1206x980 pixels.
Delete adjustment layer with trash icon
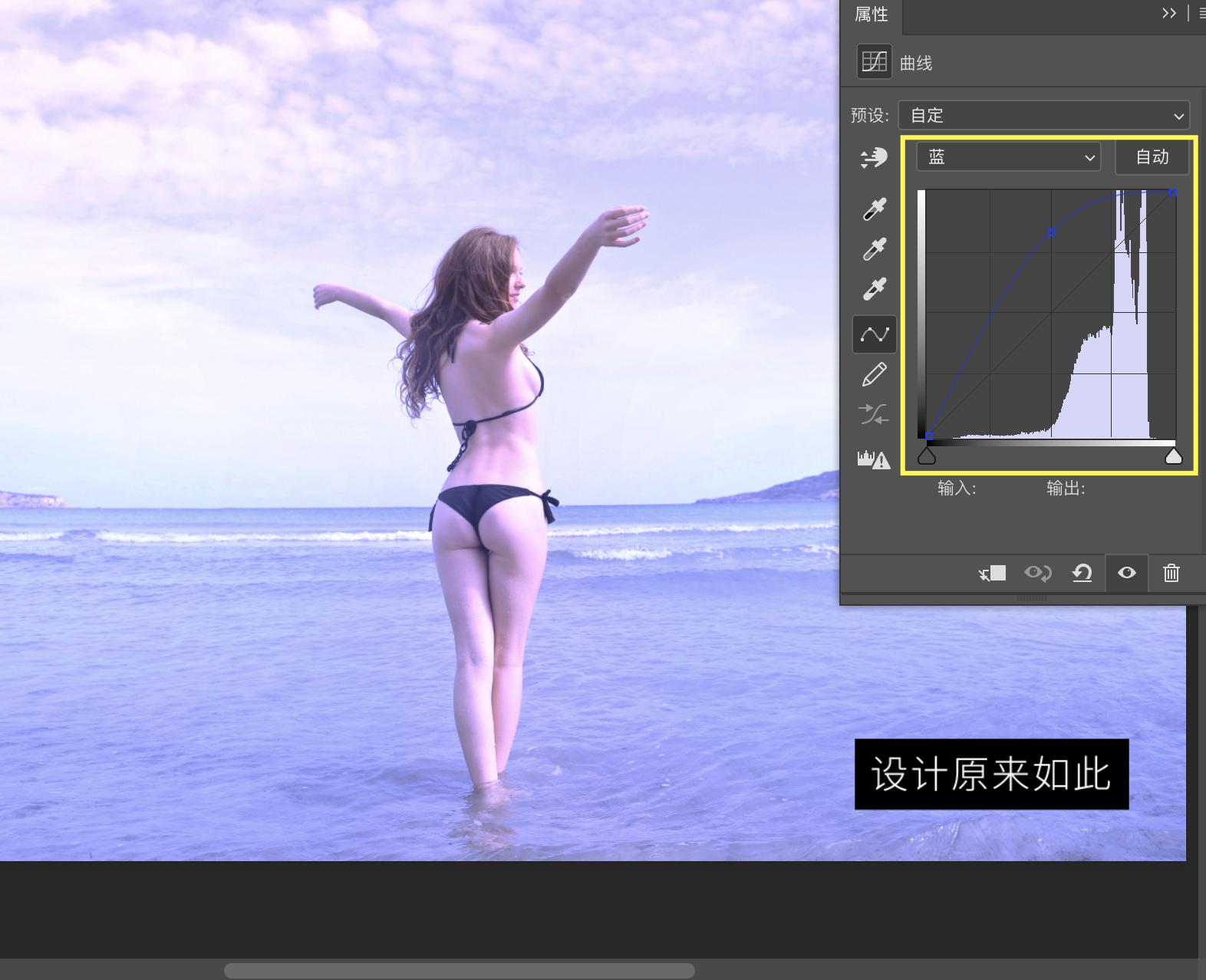1171,573
